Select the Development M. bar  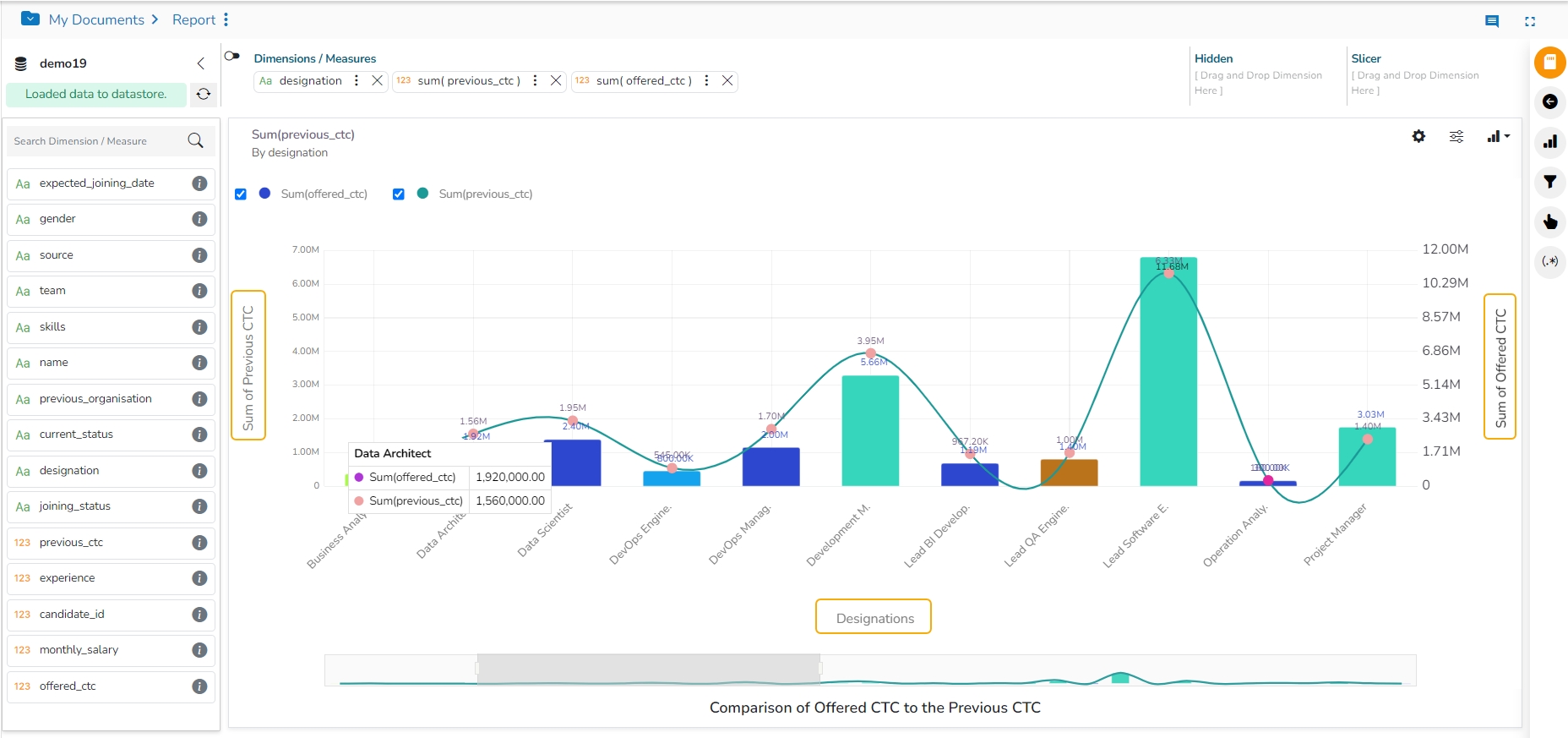[870, 431]
